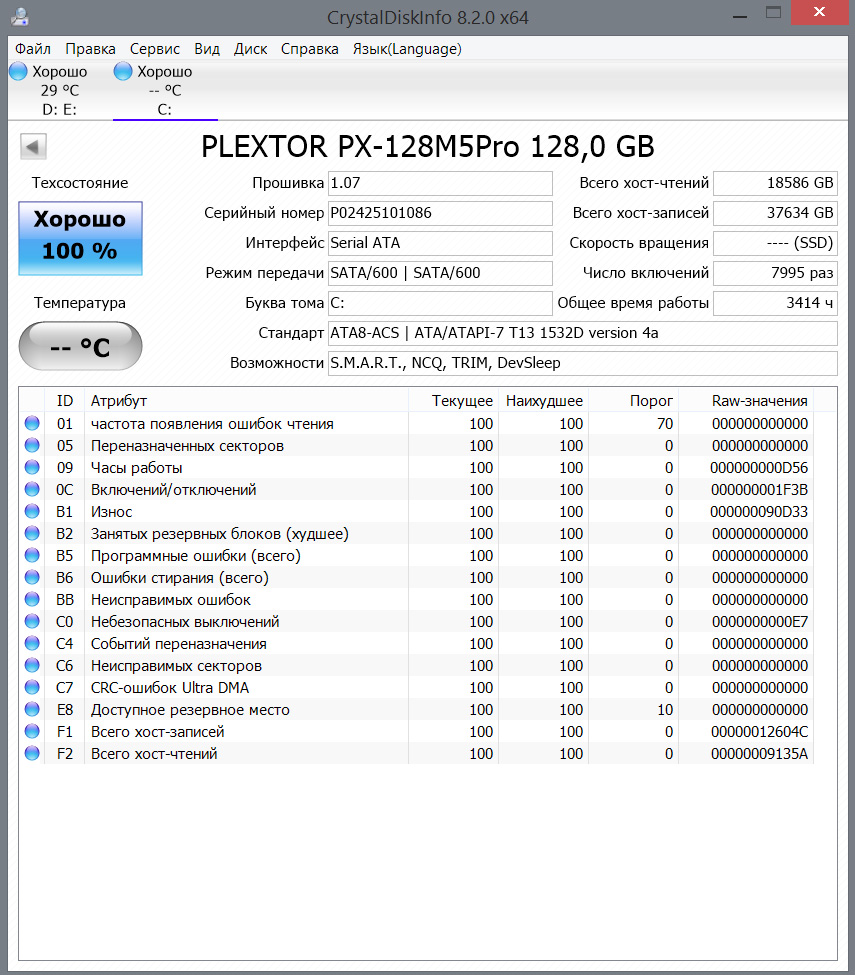This screenshot has height=975, width=855.
Task: Click the interface field Serial ATA
Action: coord(440,243)
